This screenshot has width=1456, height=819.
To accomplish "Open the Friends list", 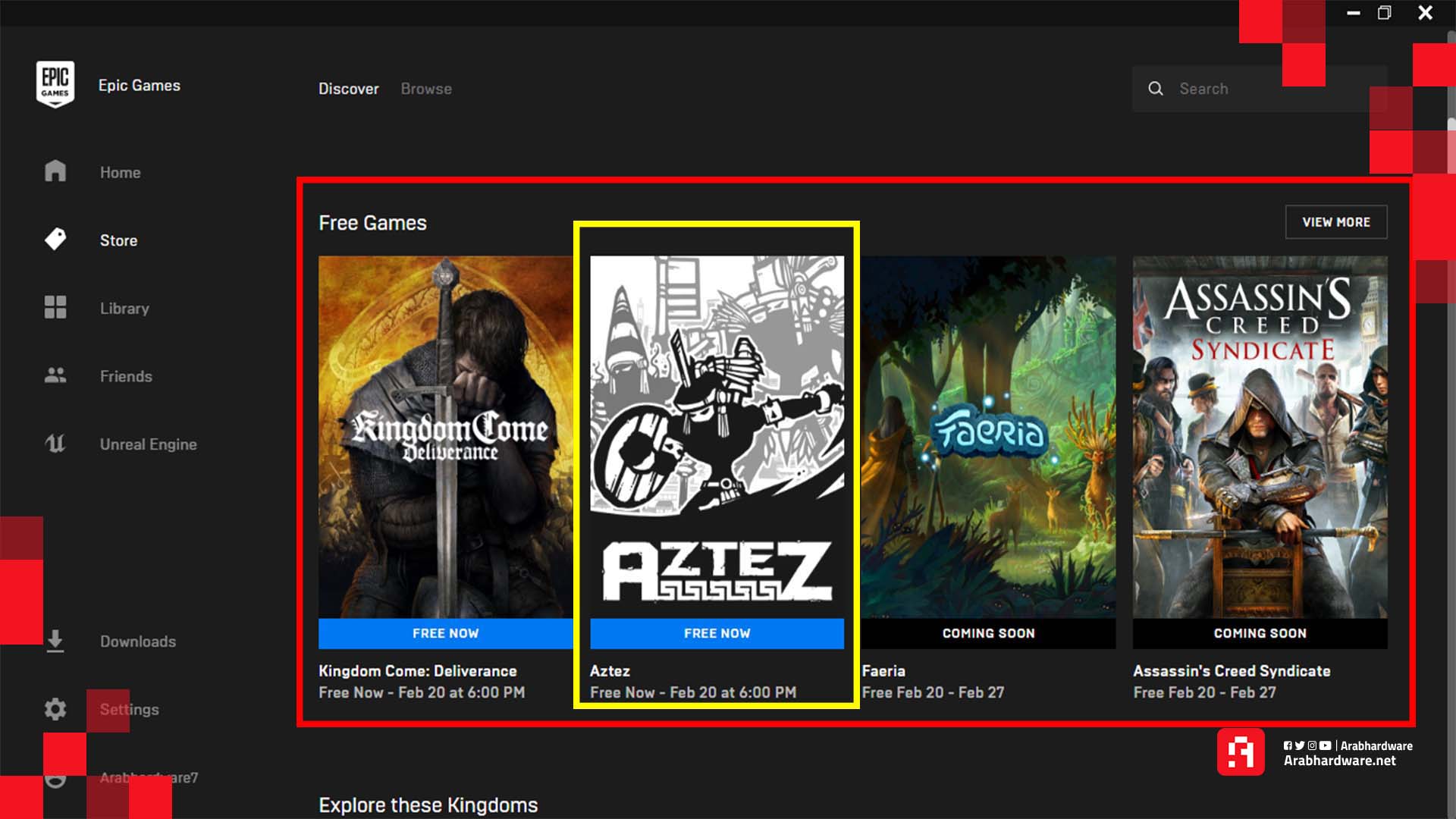I will pyautogui.click(x=126, y=376).
